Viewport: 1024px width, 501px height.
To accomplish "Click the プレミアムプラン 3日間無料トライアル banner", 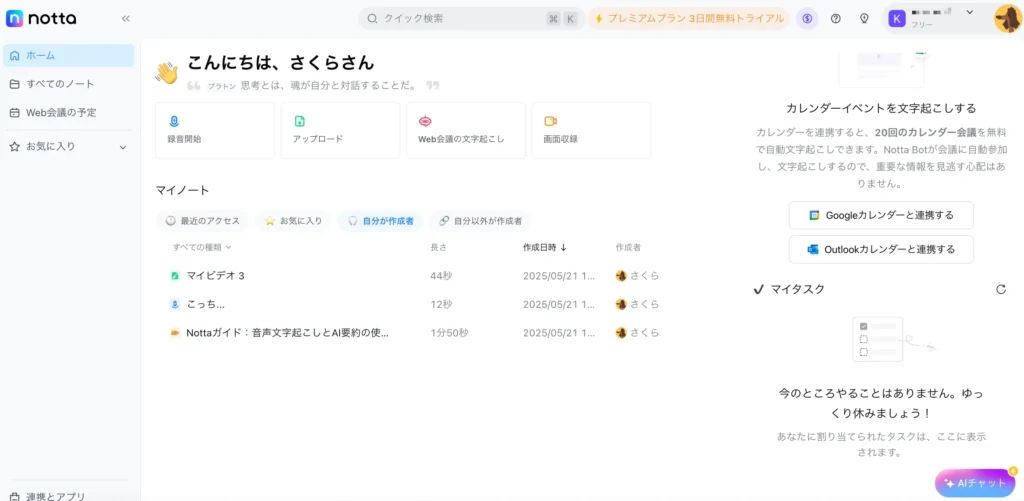I will click(x=689, y=18).
